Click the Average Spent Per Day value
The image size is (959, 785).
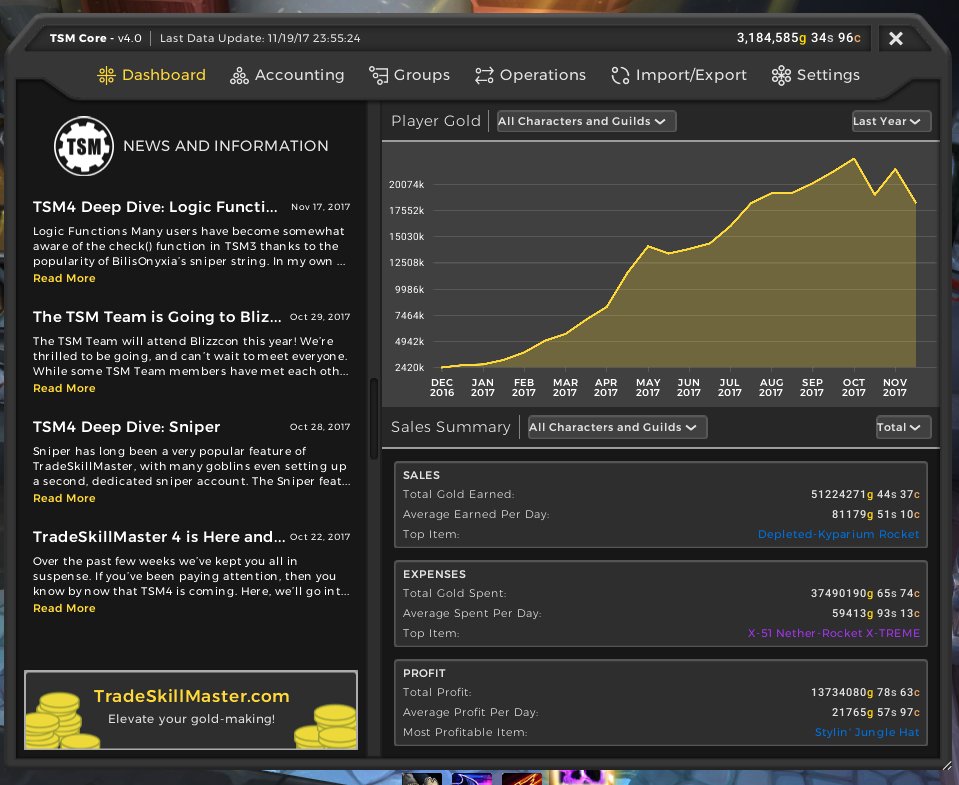tap(875, 613)
